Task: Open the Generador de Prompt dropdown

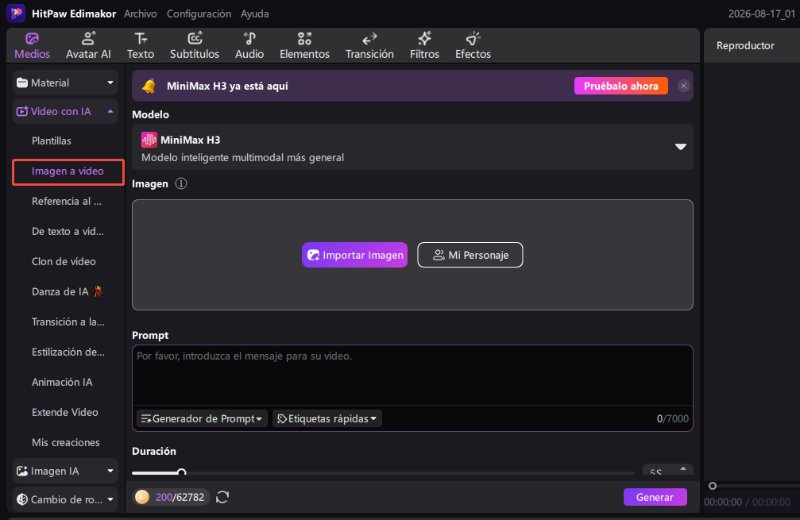Action: point(202,419)
